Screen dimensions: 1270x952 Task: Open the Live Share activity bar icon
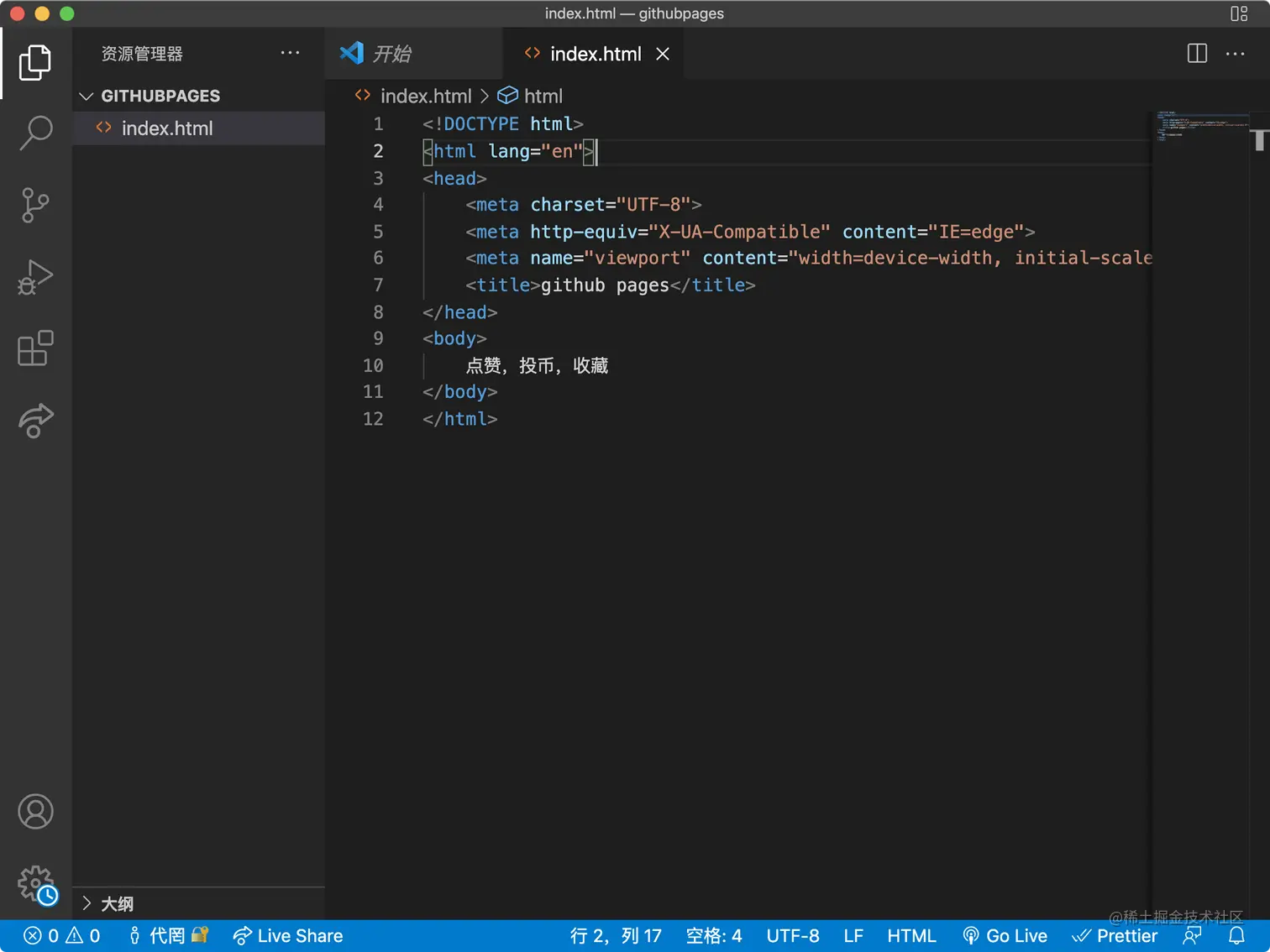(x=35, y=420)
